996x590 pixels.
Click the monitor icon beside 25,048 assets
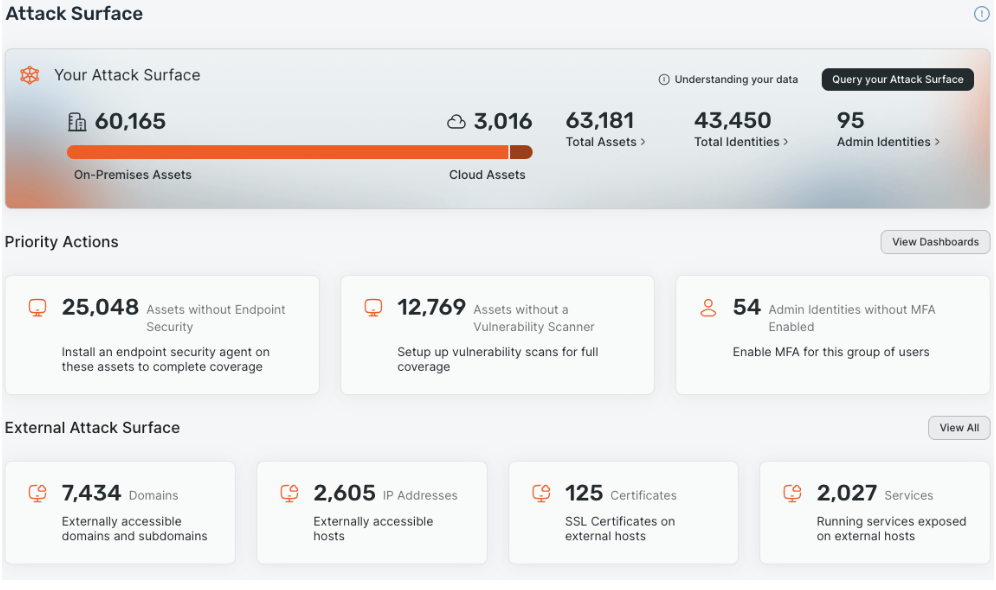point(38,308)
